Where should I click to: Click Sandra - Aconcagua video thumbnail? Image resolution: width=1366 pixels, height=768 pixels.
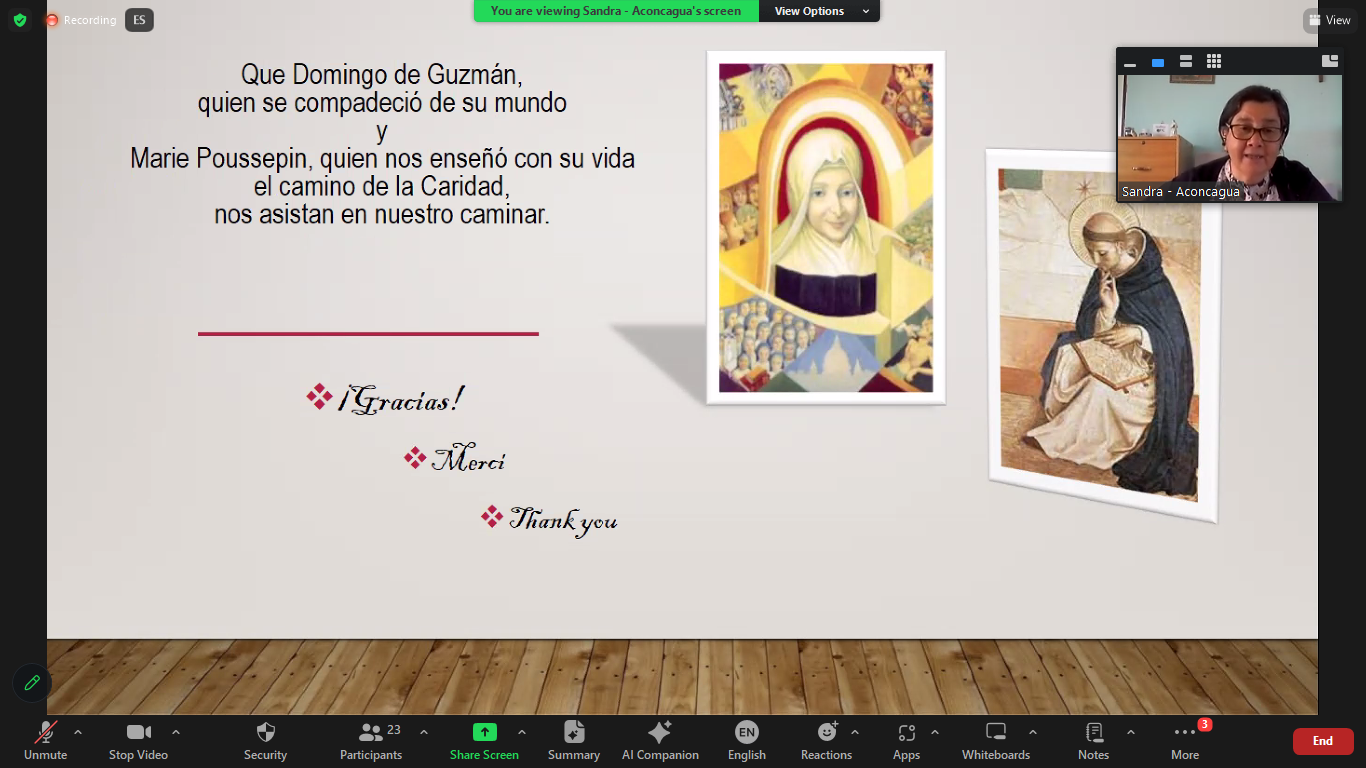click(x=1229, y=138)
